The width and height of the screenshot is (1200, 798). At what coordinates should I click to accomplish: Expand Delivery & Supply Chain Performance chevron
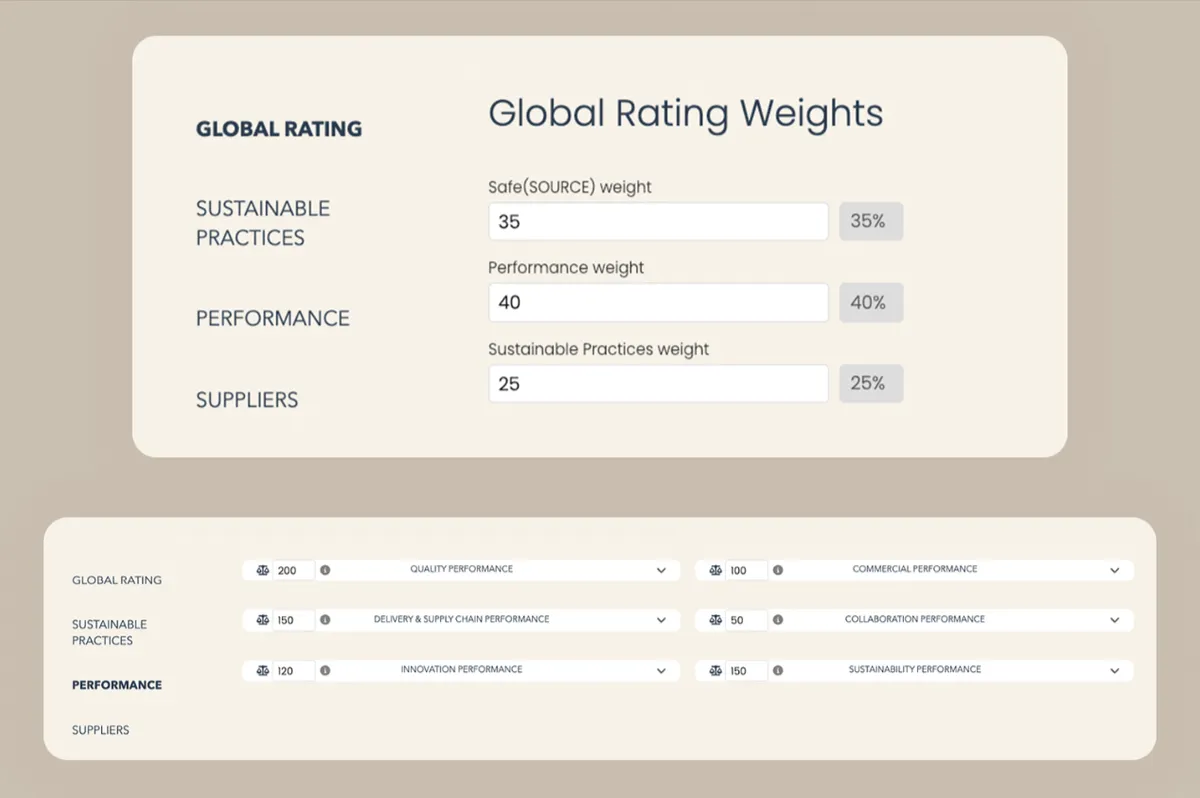pyautogui.click(x=661, y=620)
